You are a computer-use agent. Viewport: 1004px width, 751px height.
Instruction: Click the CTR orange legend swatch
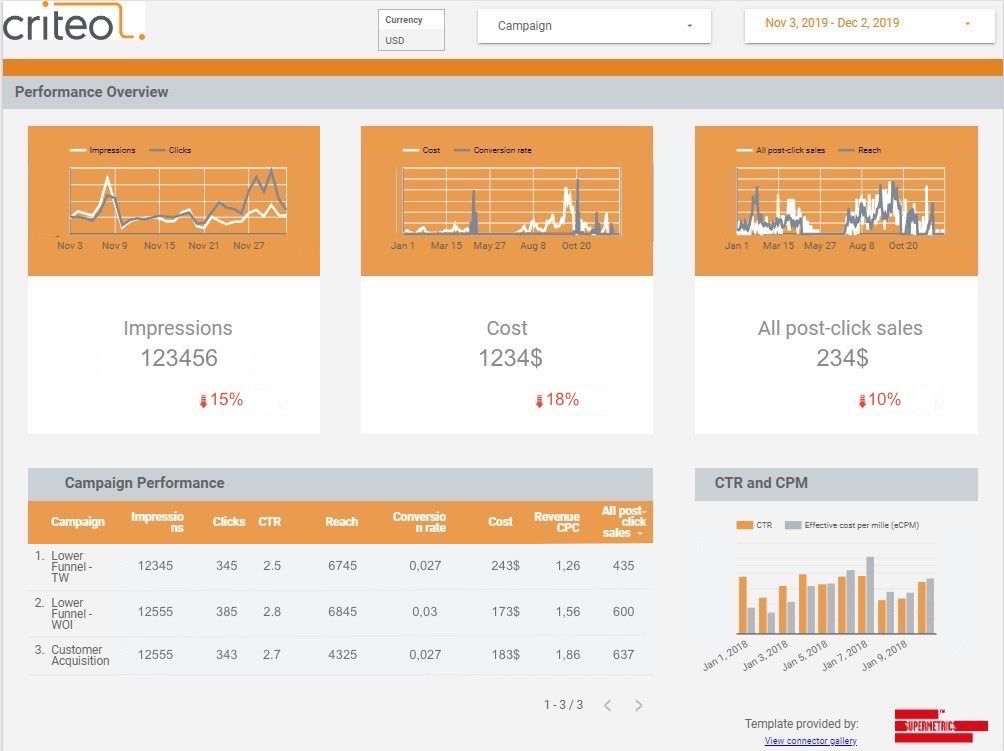[744, 525]
